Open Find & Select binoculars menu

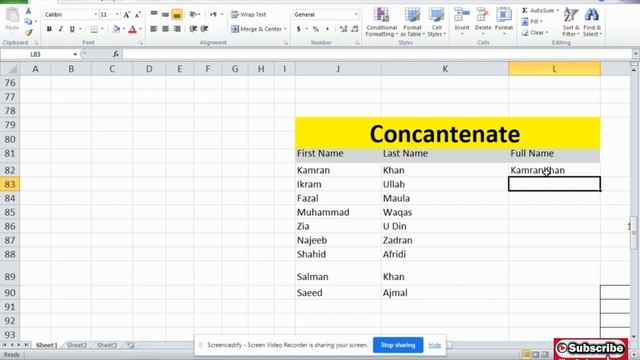(x=592, y=22)
